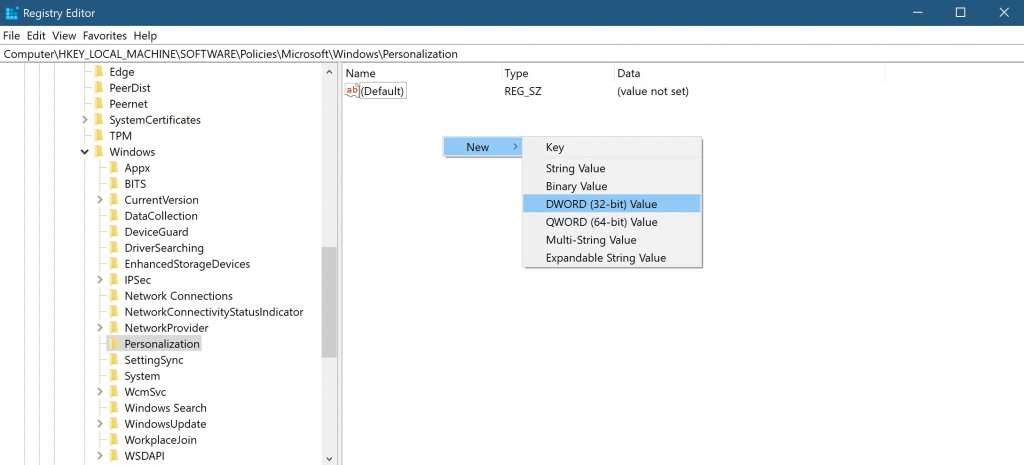Viewport: 1024px width, 465px height.
Task: Click the (value not set) data cell
Action: (652, 91)
